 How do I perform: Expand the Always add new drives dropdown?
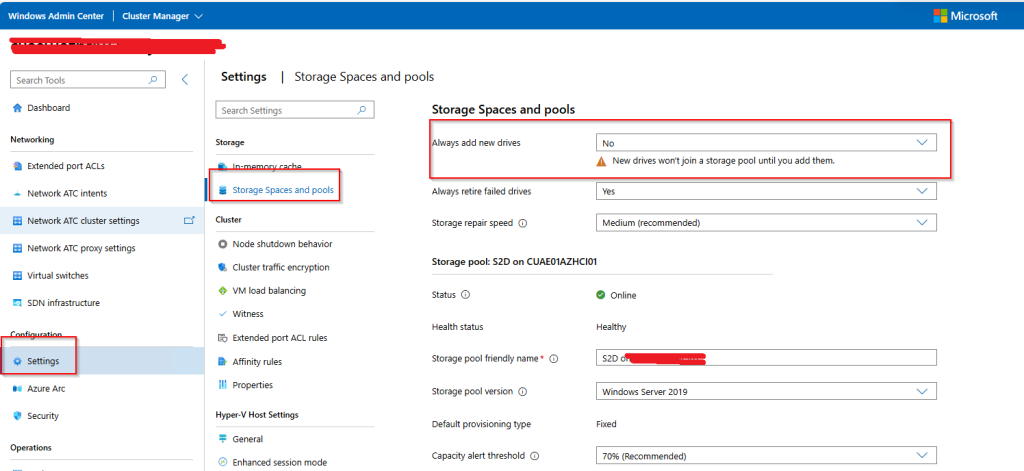tap(922, 143)
